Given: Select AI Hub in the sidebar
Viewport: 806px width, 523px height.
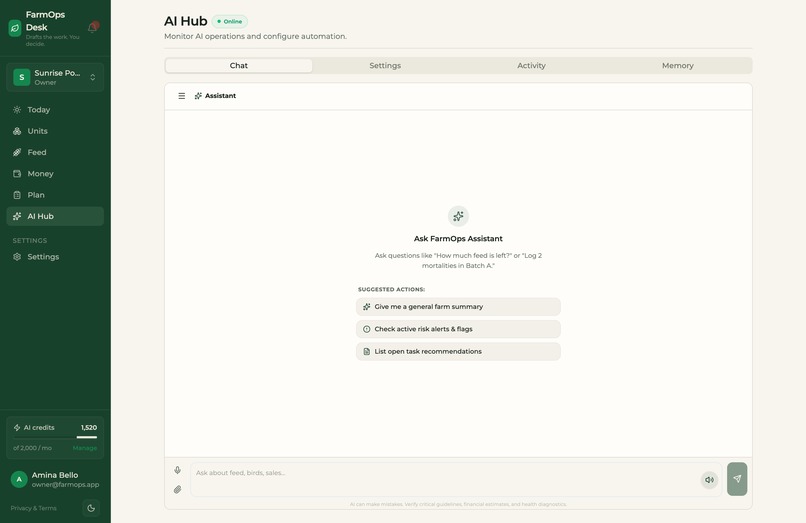Looking at the screenshot, I should (55, 217).
